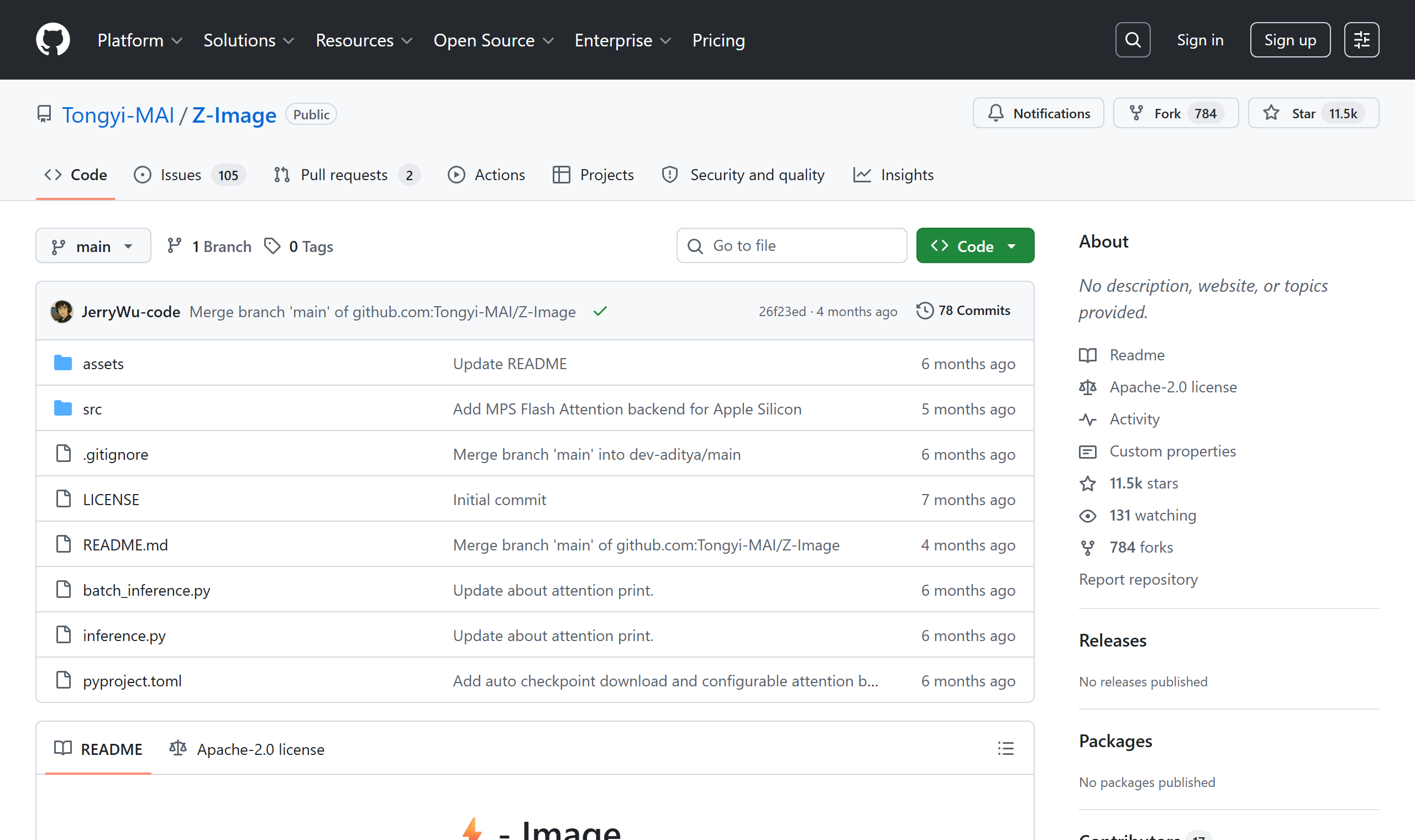Click the Report repository link
This screenshot has height=840, width=1415.
[1138, 579]
